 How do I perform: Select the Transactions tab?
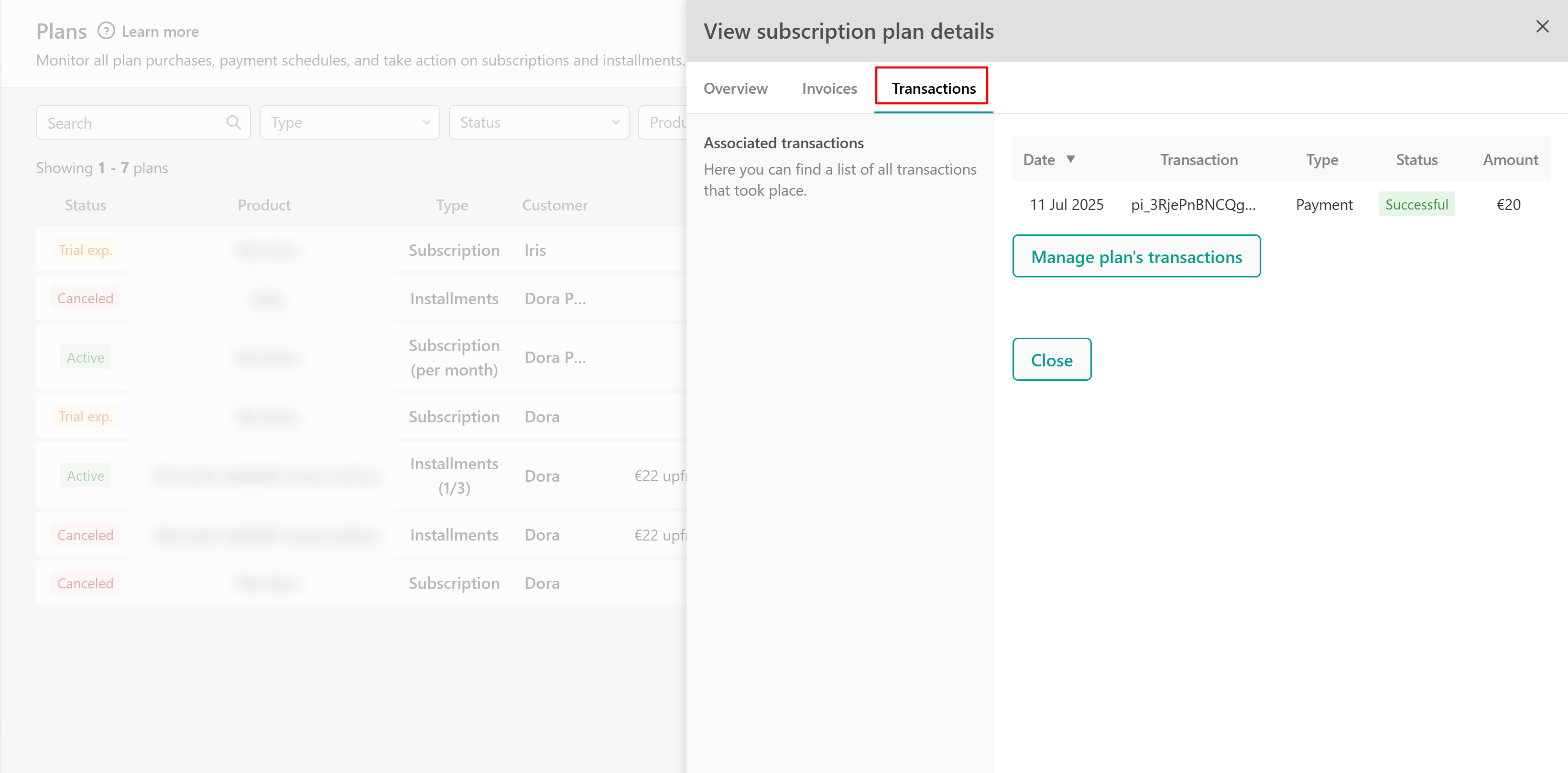(x=933, y=89)
